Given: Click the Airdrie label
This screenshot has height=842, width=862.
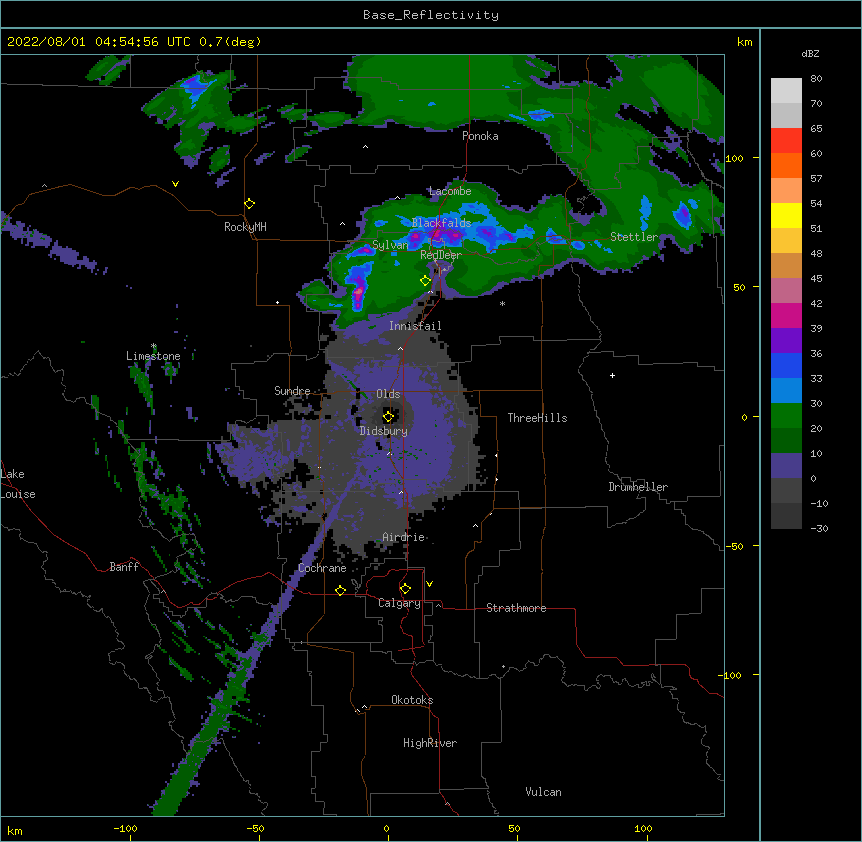Looking at the screenshot, I should [x=404, y=537].
